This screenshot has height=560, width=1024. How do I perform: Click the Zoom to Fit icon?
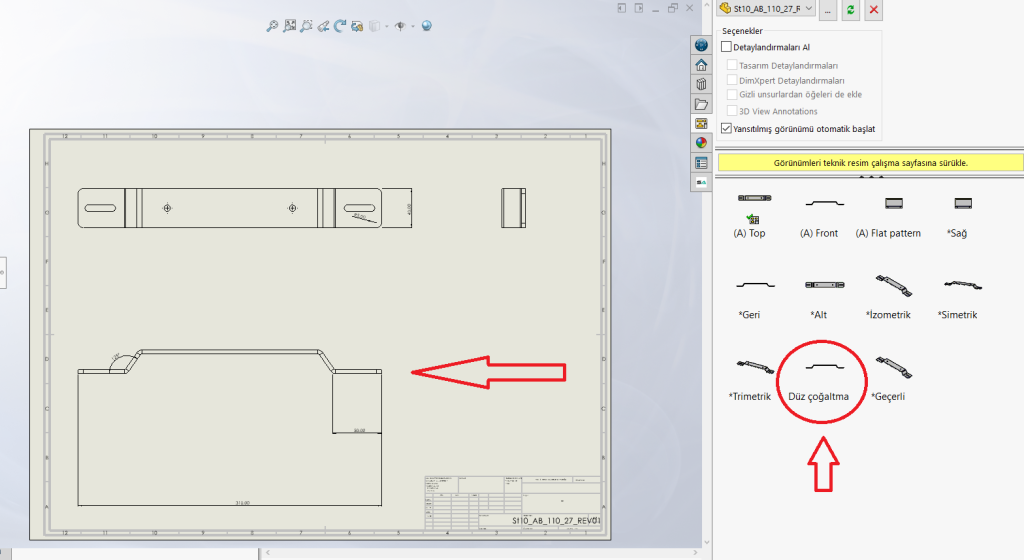click(272, 26)
